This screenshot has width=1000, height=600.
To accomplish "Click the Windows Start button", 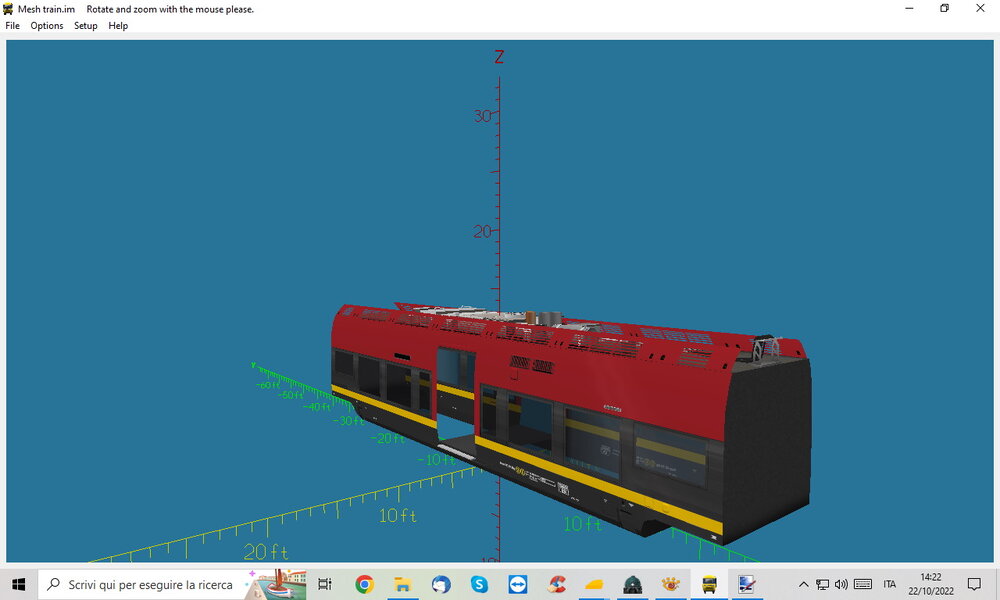I will 18,584.
